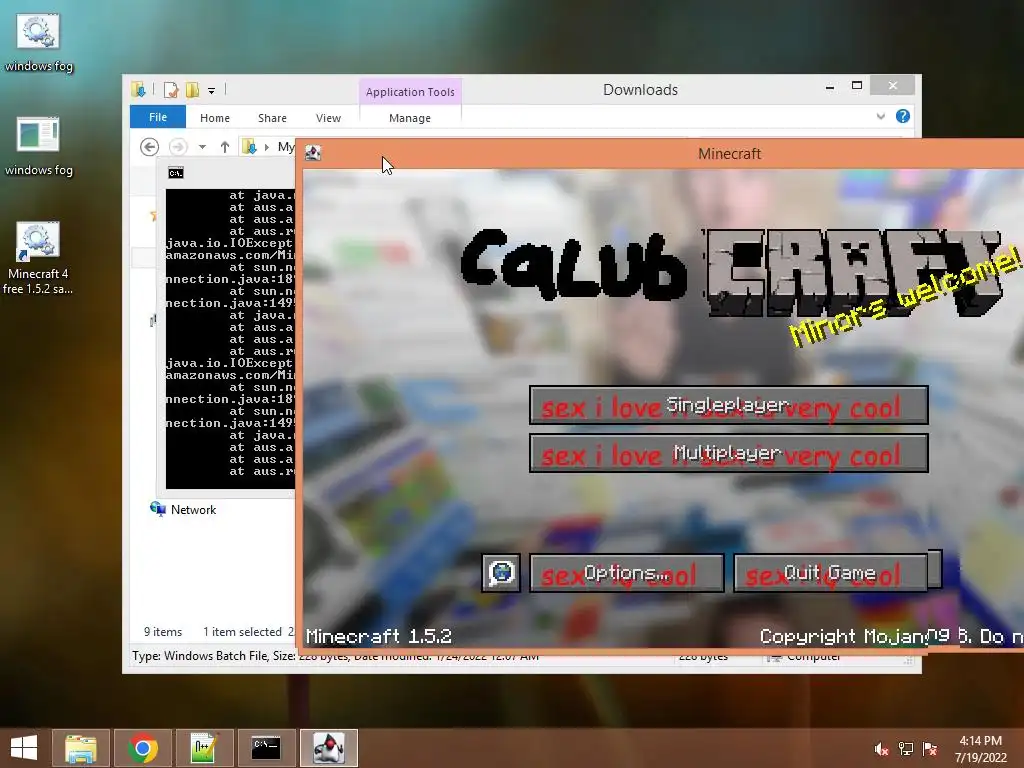Open the top windows fog desktop shortcut
1024x768 pixels.
38,43
